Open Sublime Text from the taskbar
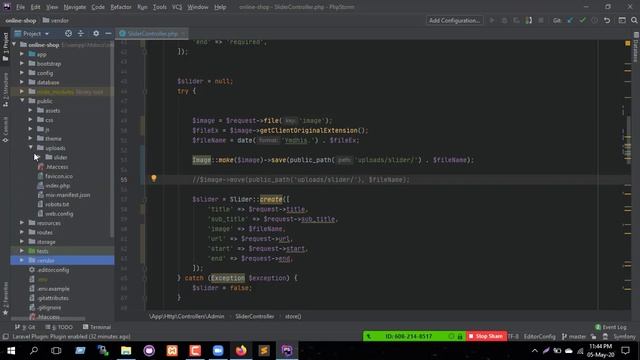 coord(264,351)
